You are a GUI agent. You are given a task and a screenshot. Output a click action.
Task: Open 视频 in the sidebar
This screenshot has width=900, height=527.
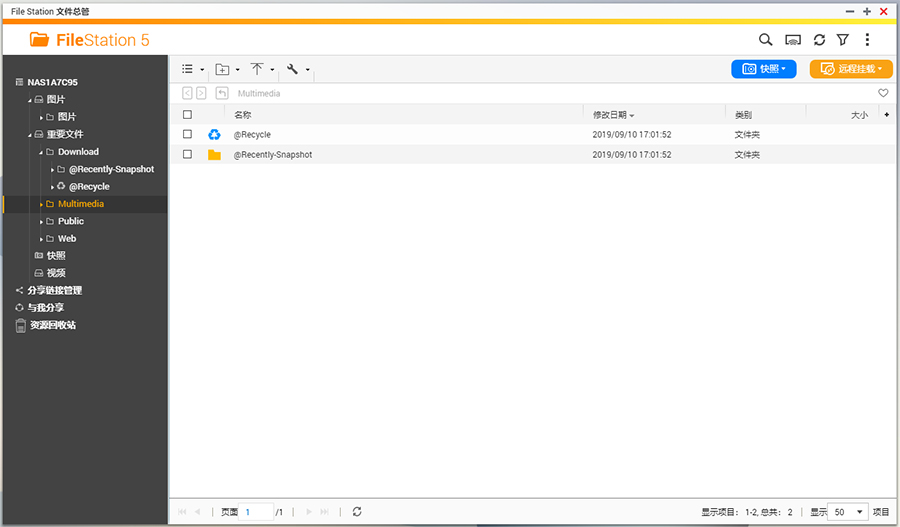56,273
